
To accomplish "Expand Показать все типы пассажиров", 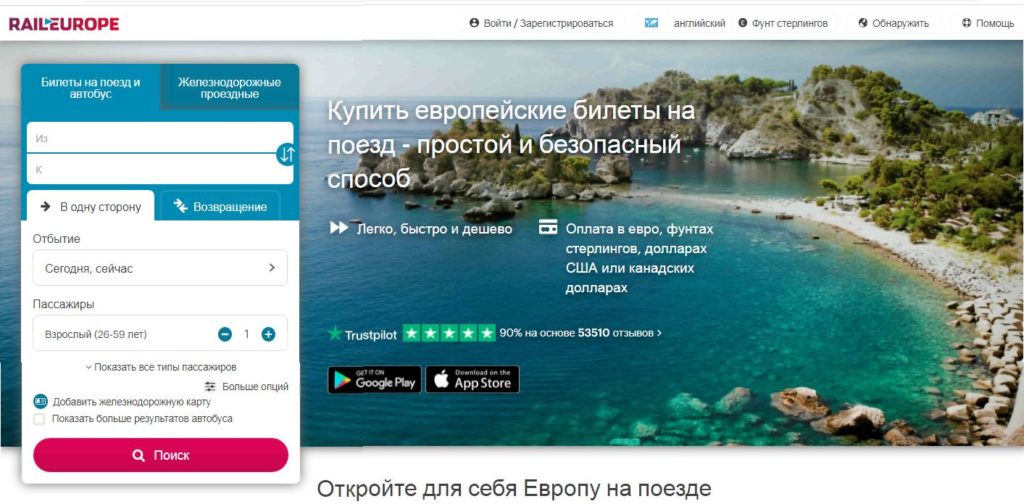I will pos(161,367).
